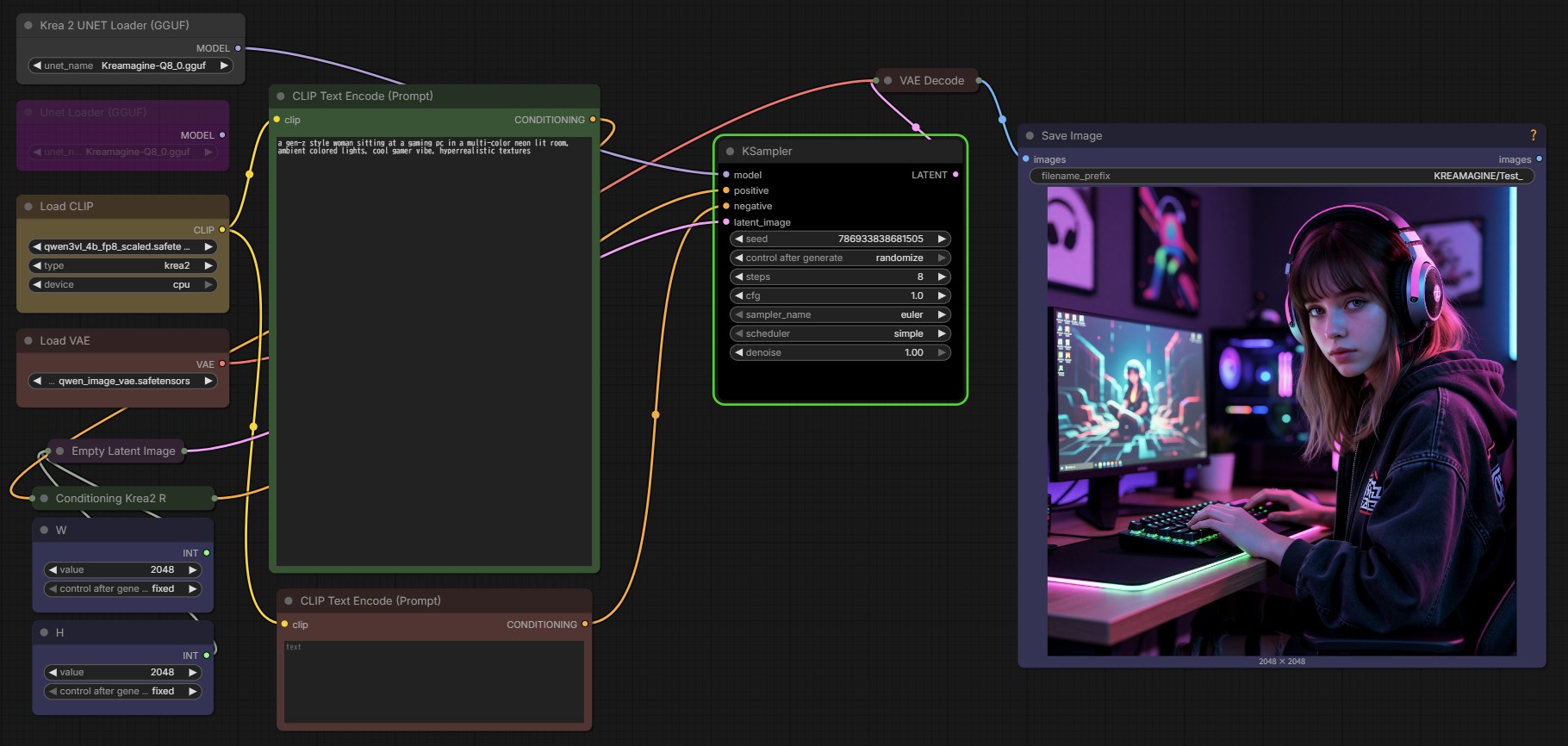The height and width of the screenshot is (746, 1568).
Task: Toggle the Conditioning Krea2 R node collapse dot
Action: pos(44,499)
